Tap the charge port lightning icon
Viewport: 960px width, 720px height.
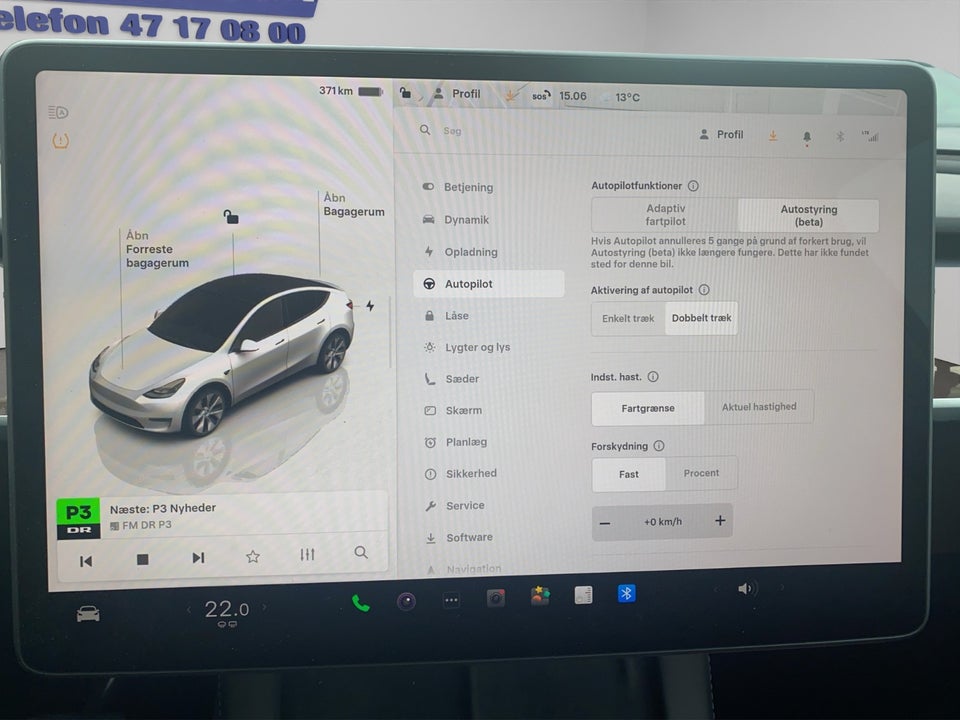(370, 306)
